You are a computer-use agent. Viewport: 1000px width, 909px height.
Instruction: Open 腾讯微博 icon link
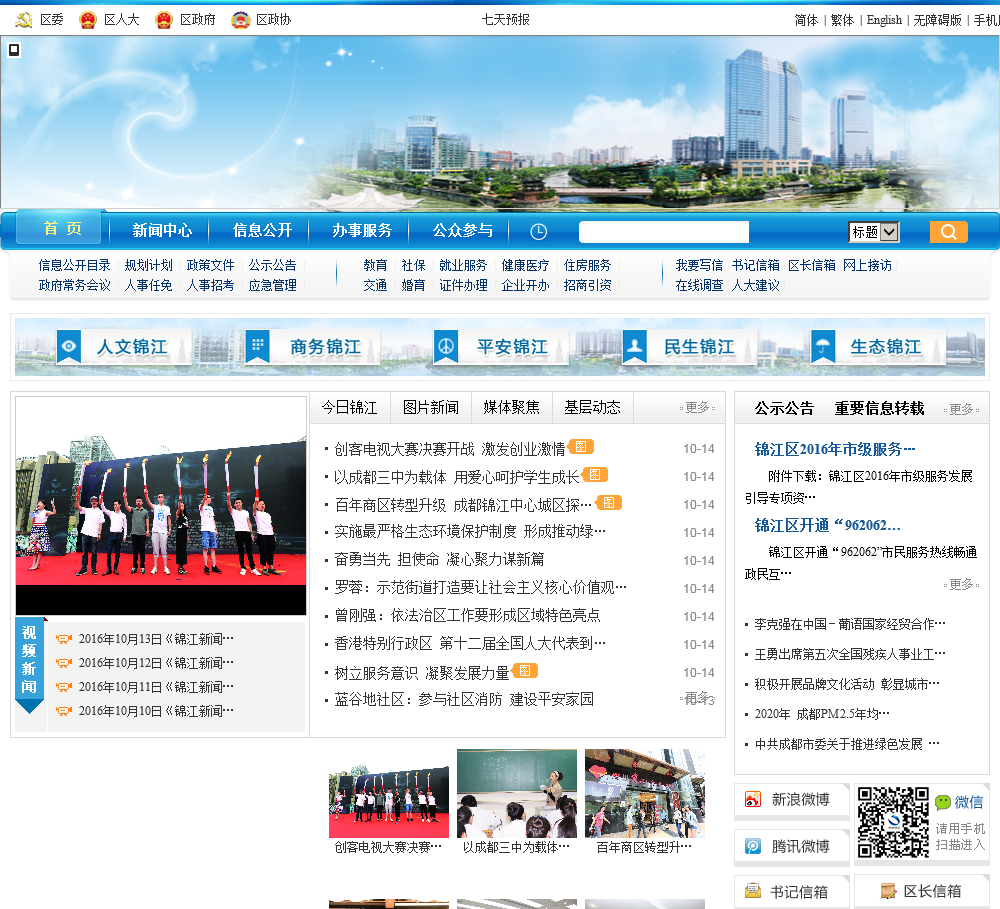753,846
